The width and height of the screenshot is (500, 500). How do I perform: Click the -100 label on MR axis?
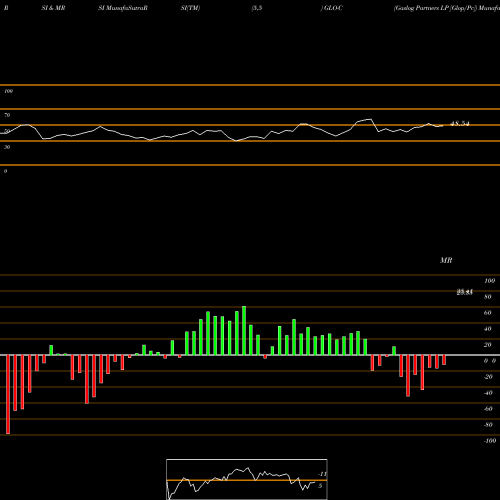pyautogui.click(x=490, y=441)
